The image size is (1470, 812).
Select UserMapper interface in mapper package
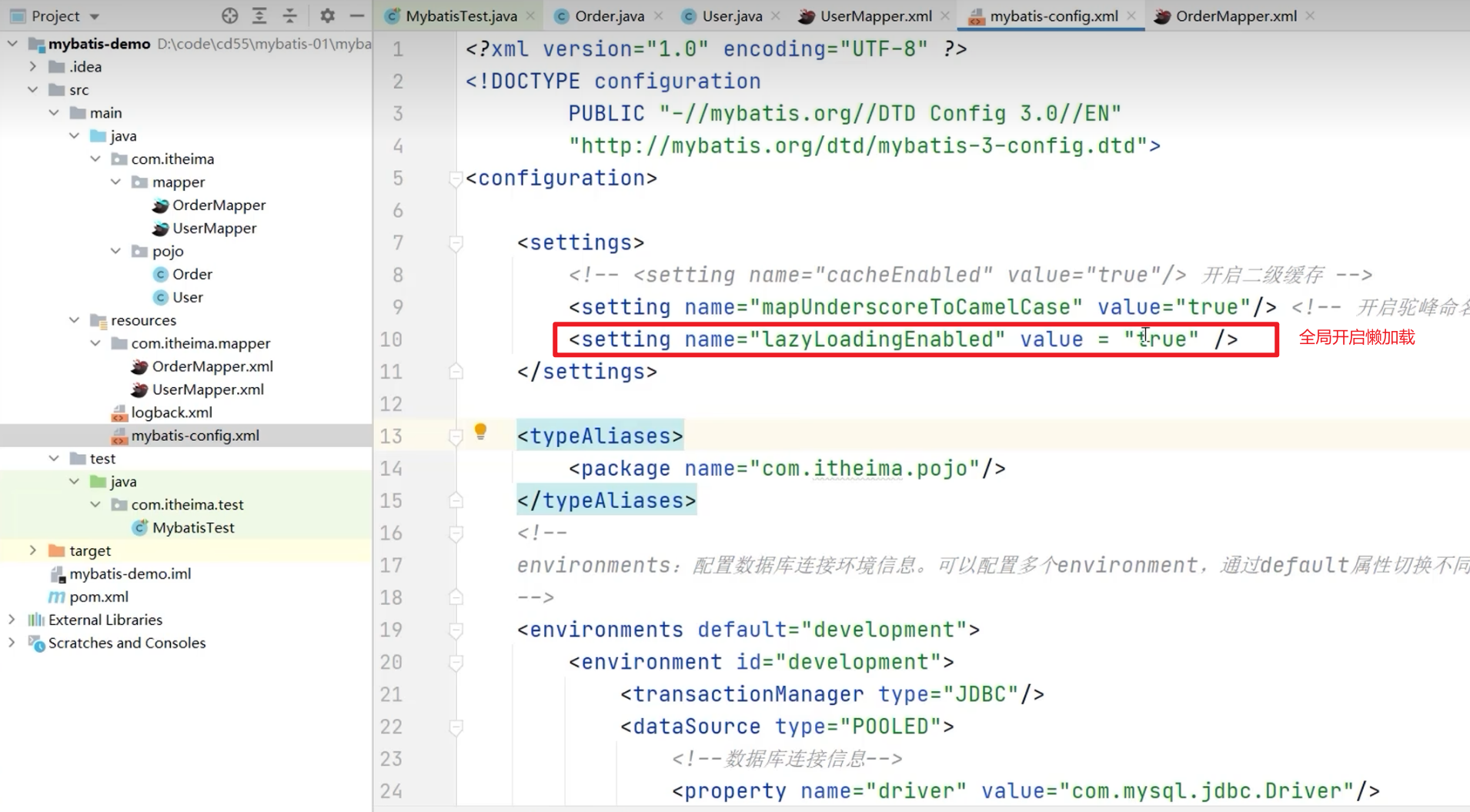[214, 229]
